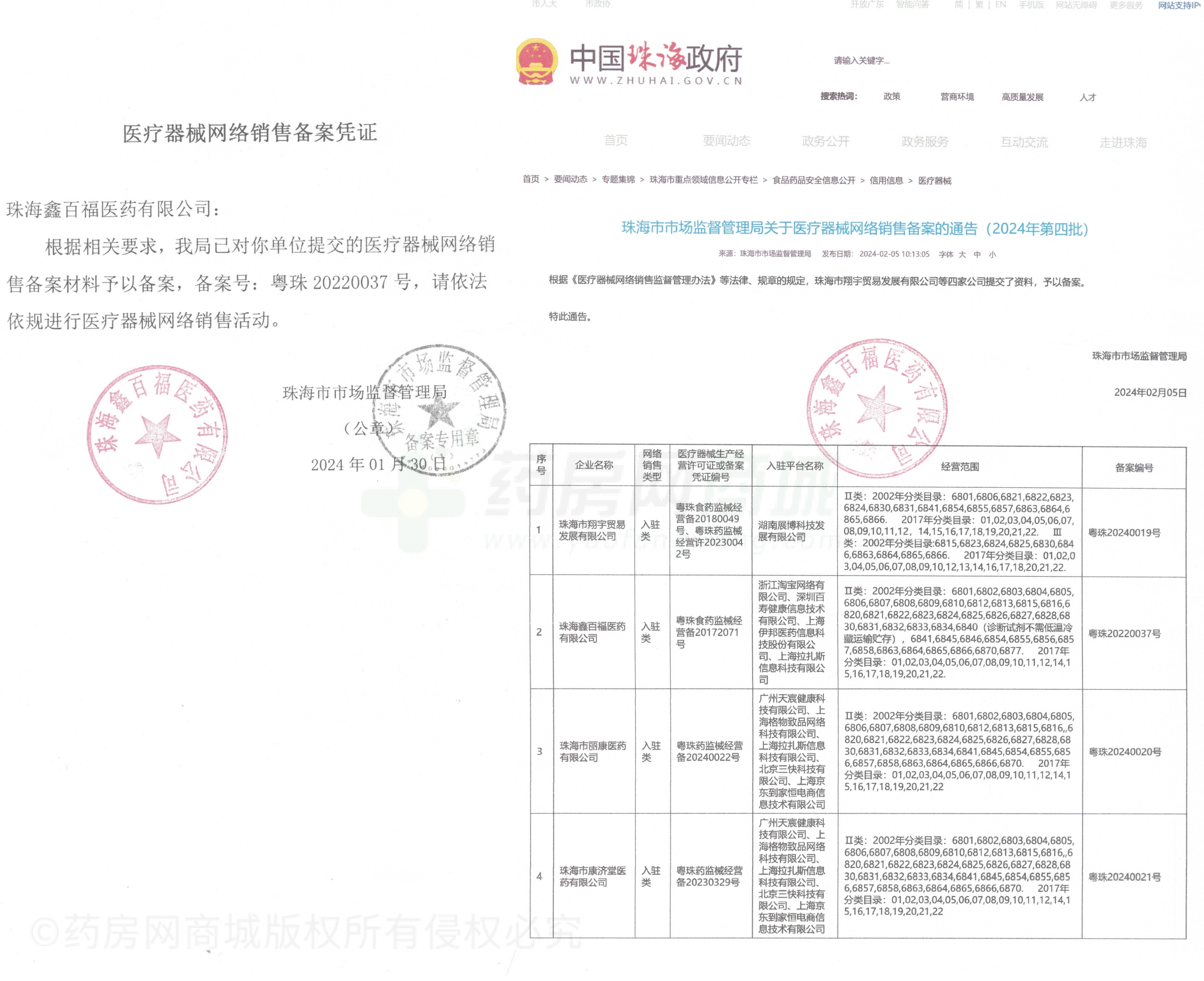Click 食品药品安全信息公开 breadcrumb

(x=813, y=180)
